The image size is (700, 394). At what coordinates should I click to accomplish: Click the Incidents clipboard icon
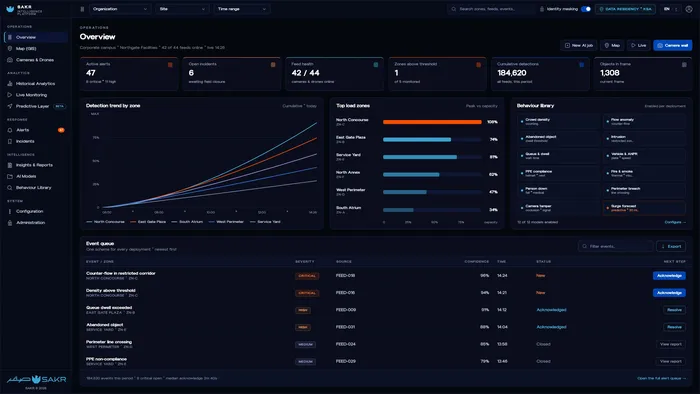(10, 141)
